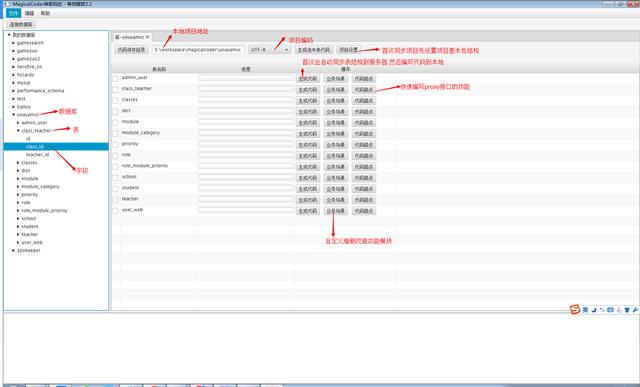Check the priority table checkbox
This screenshot has height=387, width=640.
pos(116,145)
